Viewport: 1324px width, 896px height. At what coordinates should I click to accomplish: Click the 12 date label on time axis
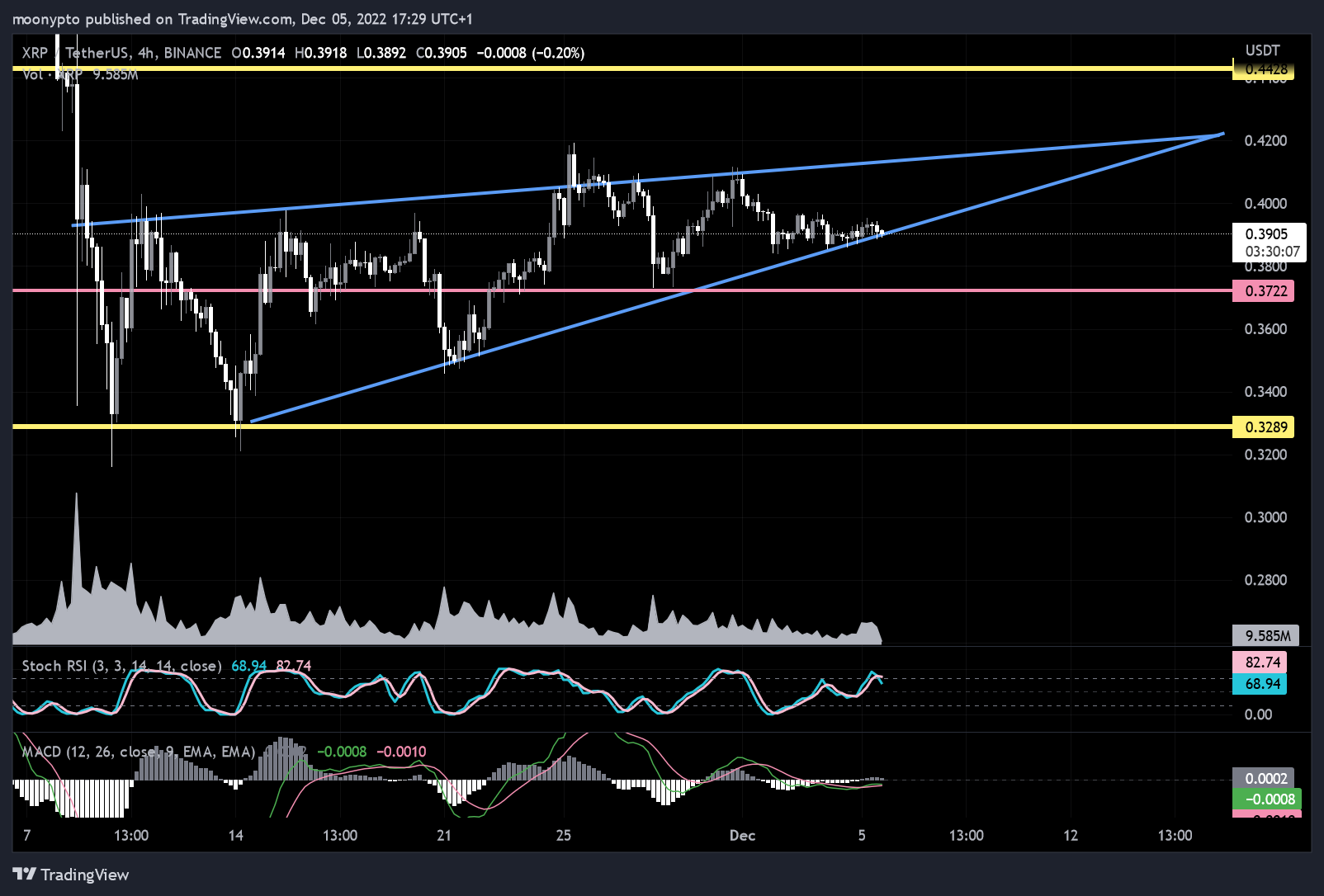click(1070, 835)
